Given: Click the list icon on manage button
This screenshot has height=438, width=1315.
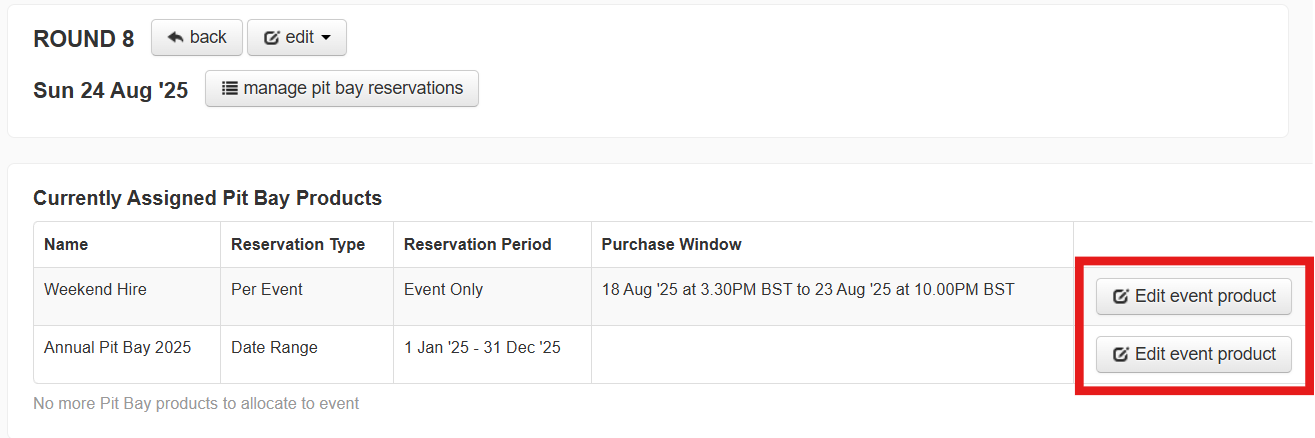Looking at the screenshot, I should click(229, 88).
